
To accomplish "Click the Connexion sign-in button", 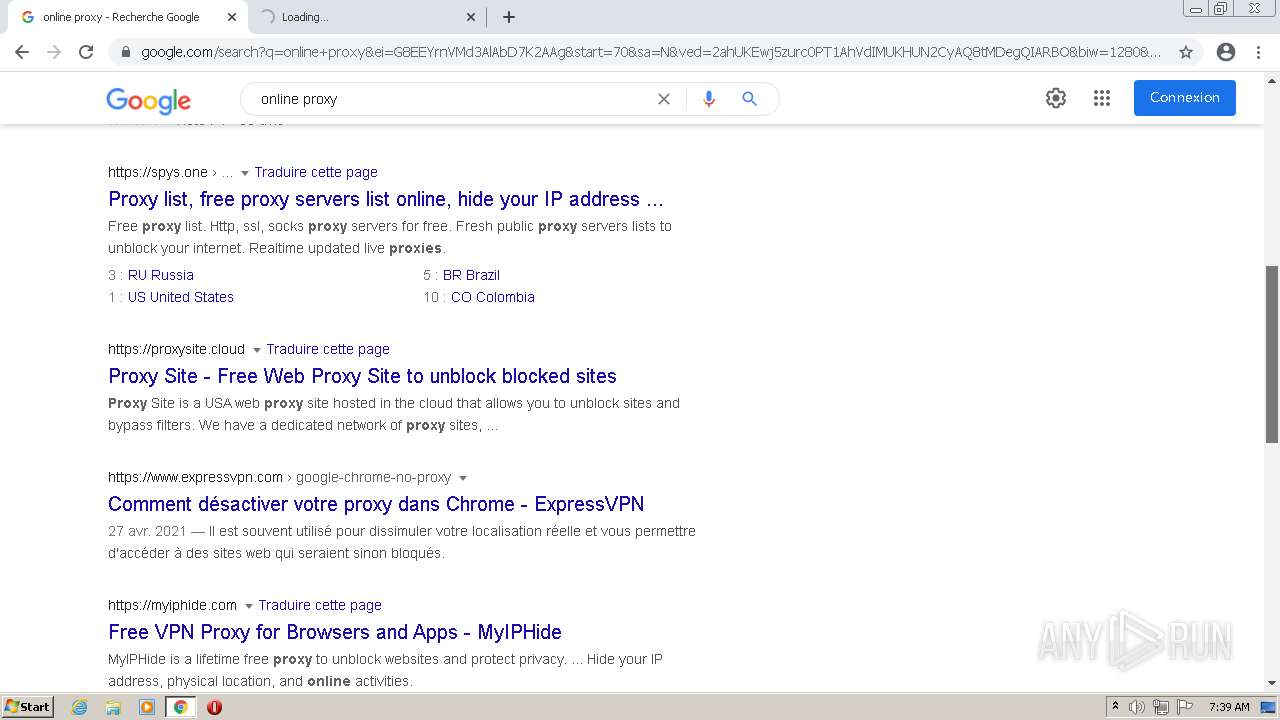I will tap(1185, 98).
